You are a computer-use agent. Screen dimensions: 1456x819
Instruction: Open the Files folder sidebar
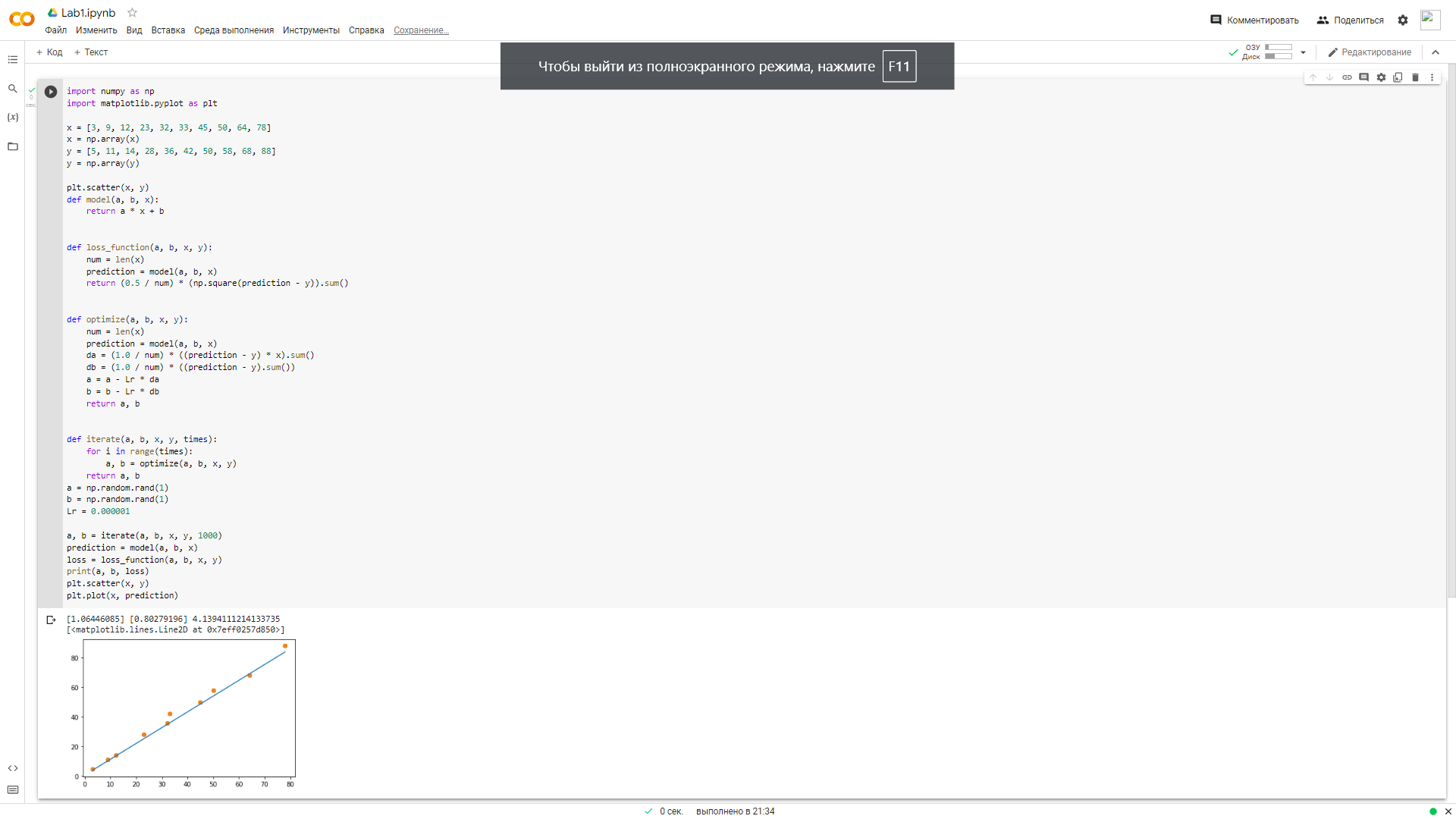[x=13, y=146]
